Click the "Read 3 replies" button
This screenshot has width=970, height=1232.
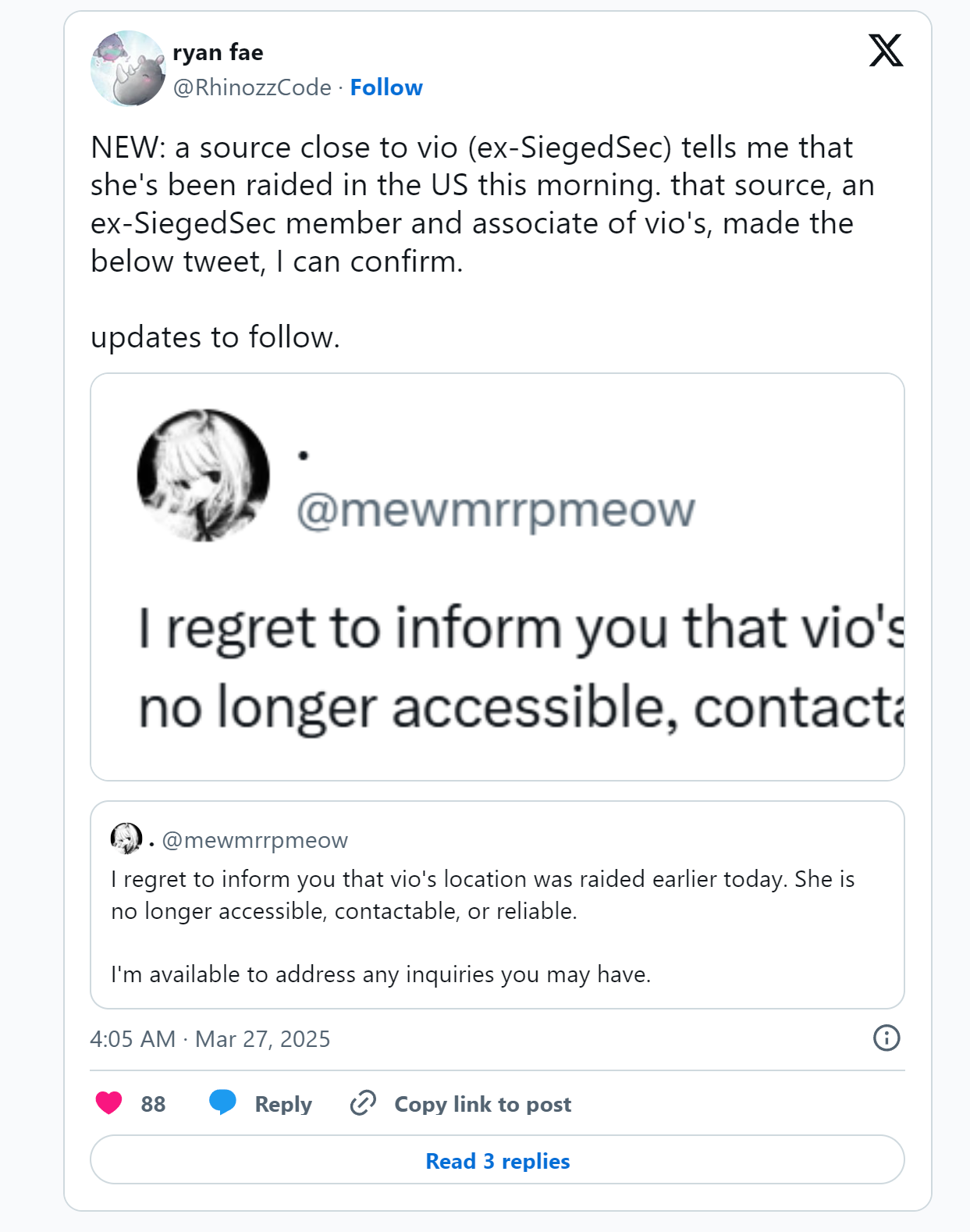click(497, 1160)
